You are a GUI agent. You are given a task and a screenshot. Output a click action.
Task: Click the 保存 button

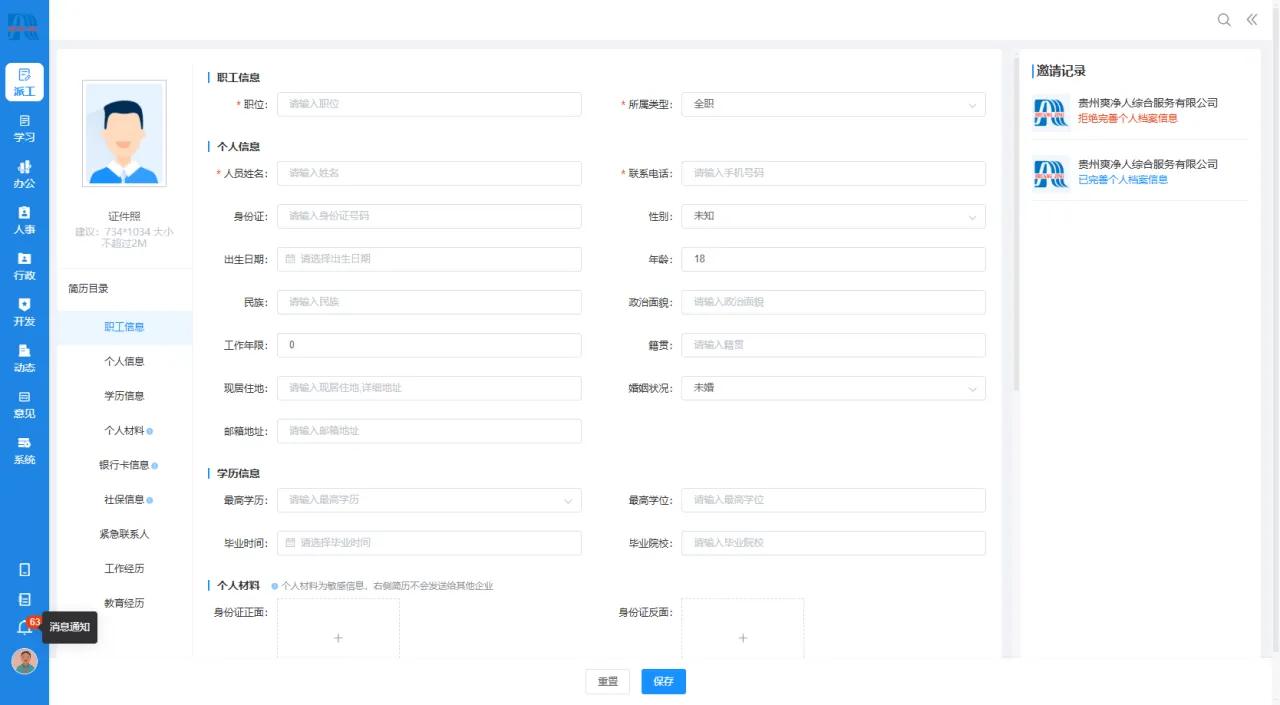[x=663, y=681]
